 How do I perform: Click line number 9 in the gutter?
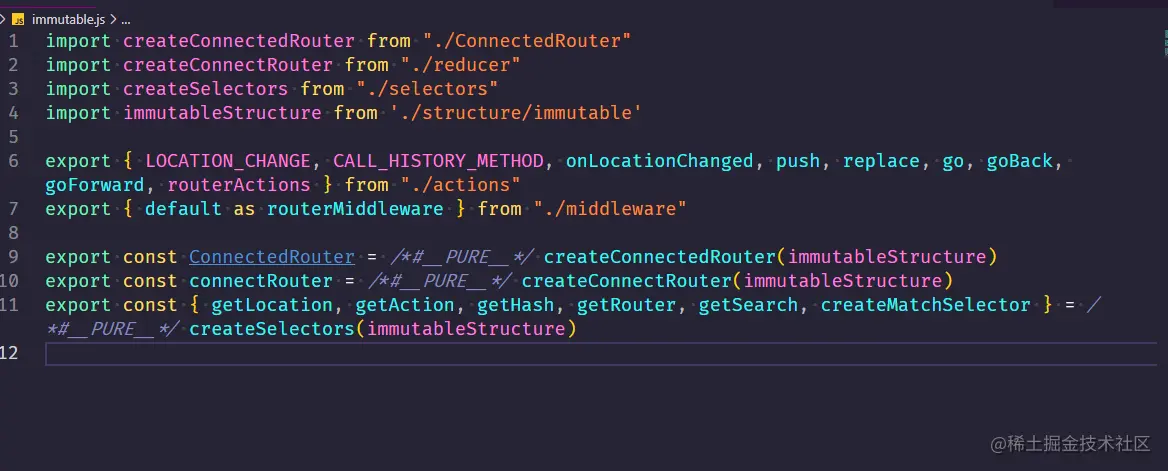pyautogui.click(x=13, y=257)
